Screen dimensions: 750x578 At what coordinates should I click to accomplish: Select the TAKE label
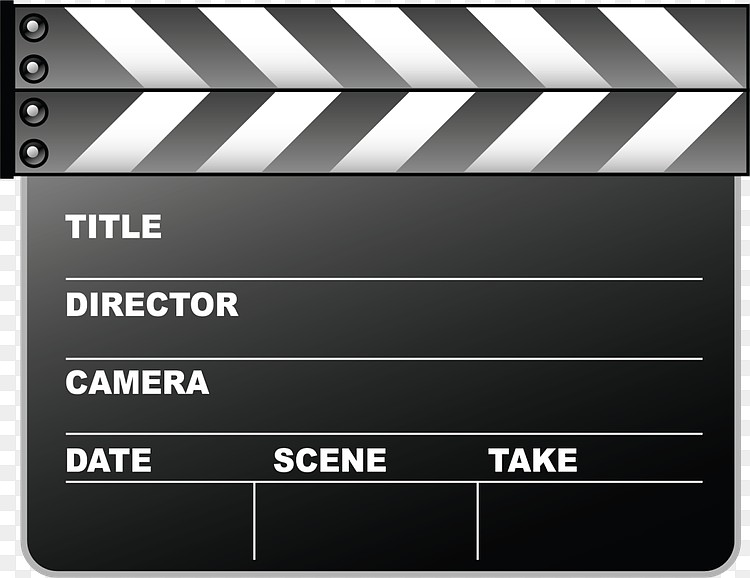tap(532, 460)
